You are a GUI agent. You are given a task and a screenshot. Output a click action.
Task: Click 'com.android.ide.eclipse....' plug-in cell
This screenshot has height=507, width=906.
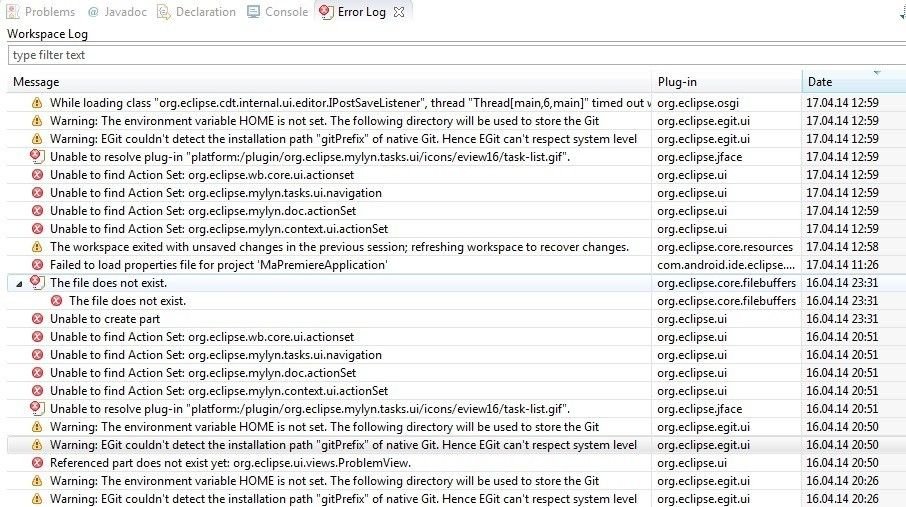click(726, 265)
